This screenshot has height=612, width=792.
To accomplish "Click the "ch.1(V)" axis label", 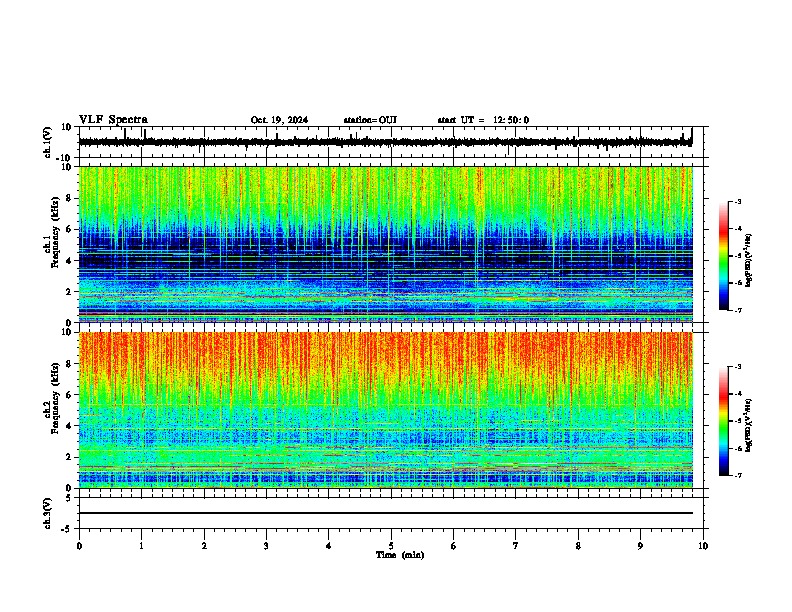I will coord(48,142).
